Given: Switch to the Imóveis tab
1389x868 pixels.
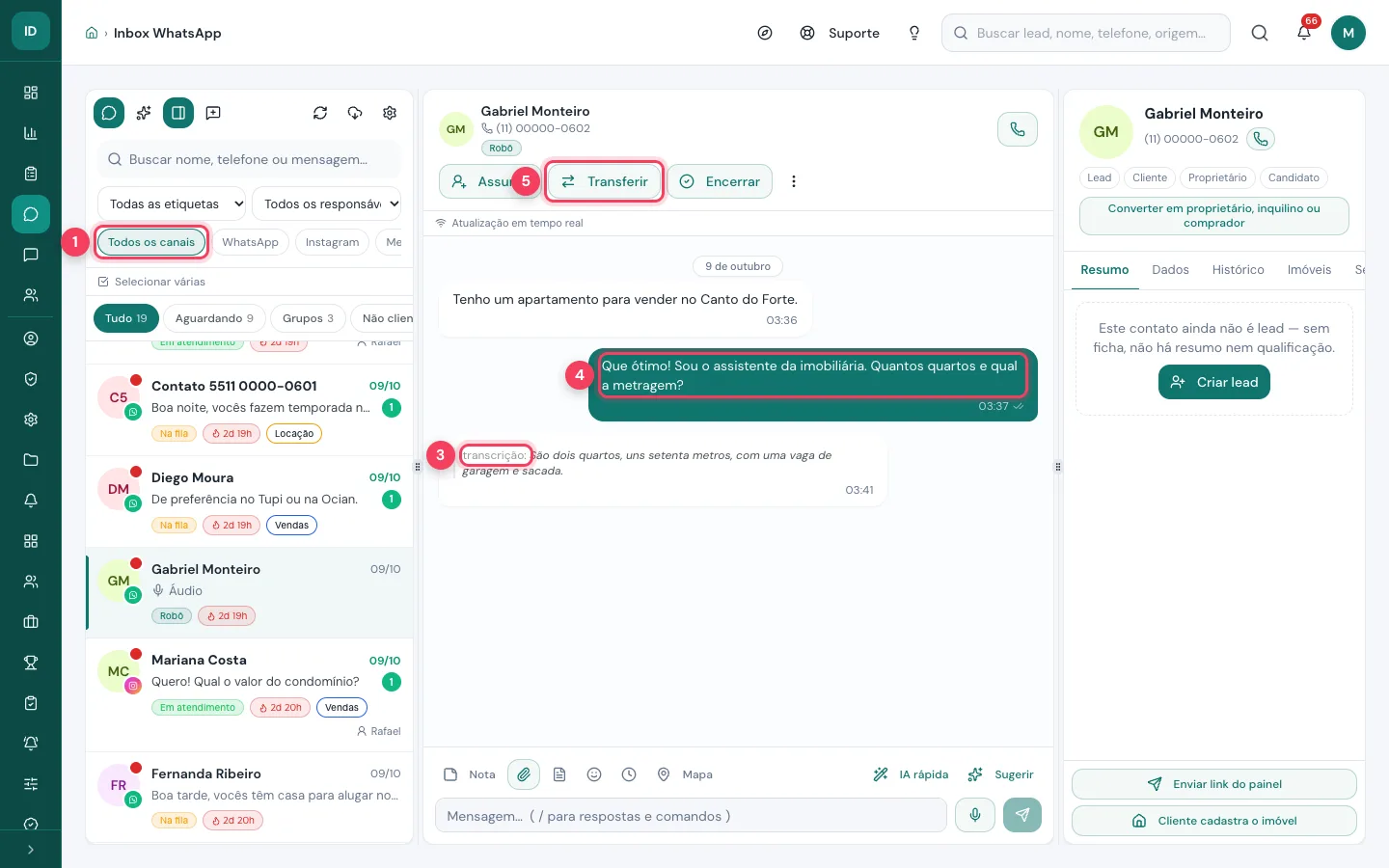Looking at the screenshot, I should (1309, 270).
